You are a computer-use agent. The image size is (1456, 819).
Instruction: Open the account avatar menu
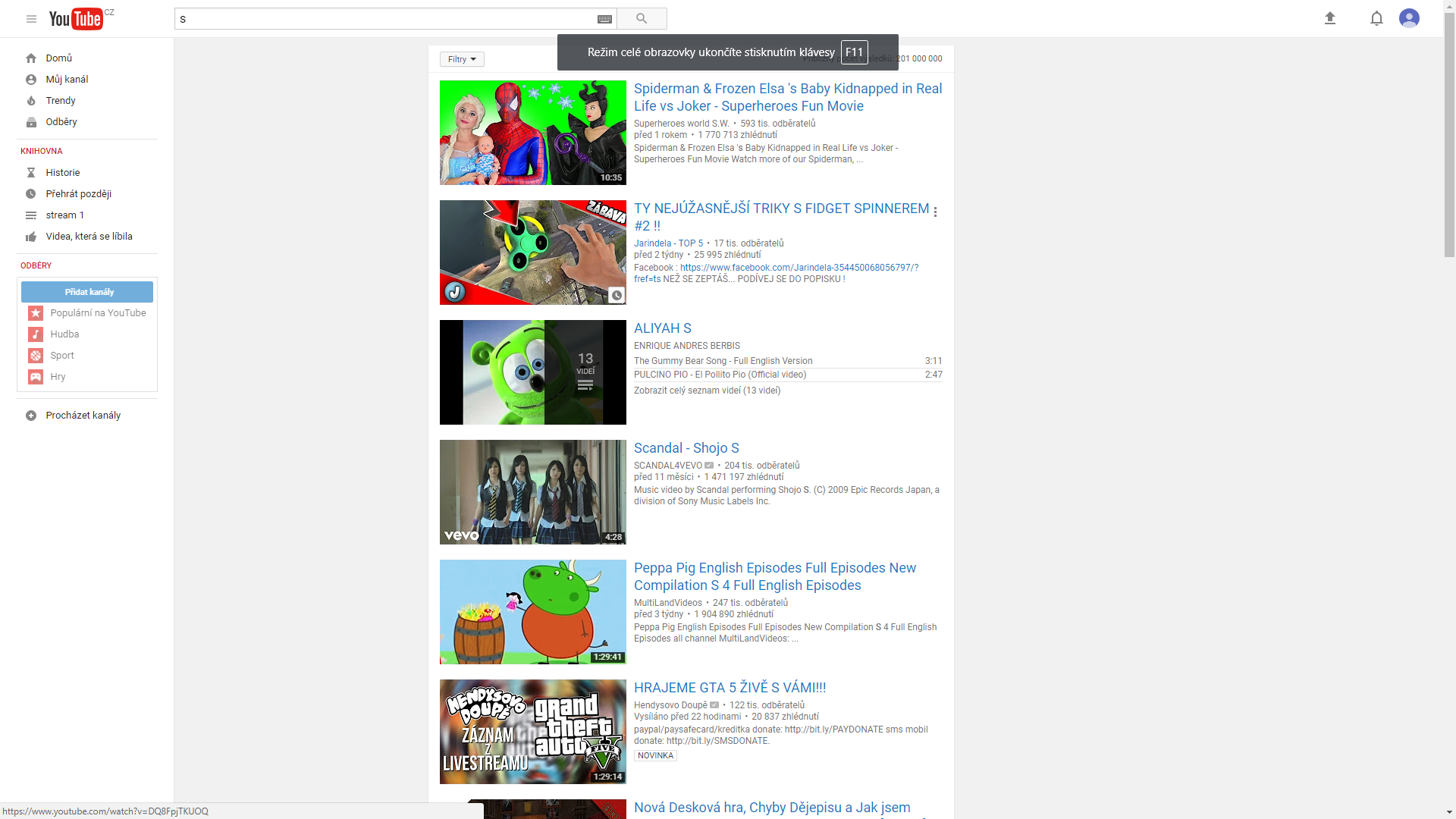(1409, 18)
